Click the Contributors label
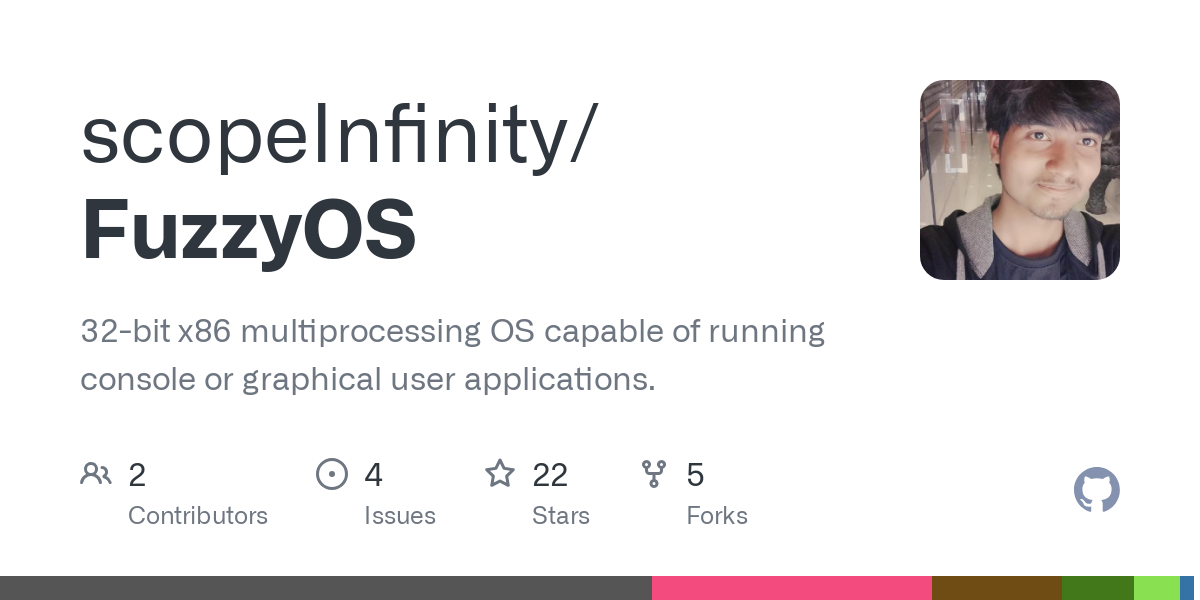 click(198, 516)
